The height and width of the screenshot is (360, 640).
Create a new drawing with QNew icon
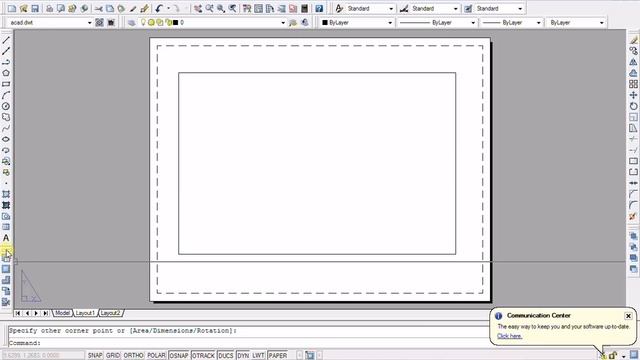click(x=12, y=8)
